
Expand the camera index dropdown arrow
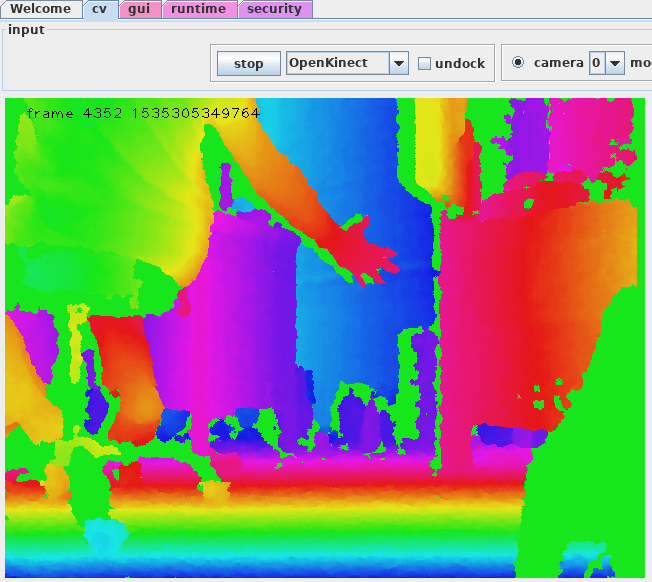(x=615, y=63)
